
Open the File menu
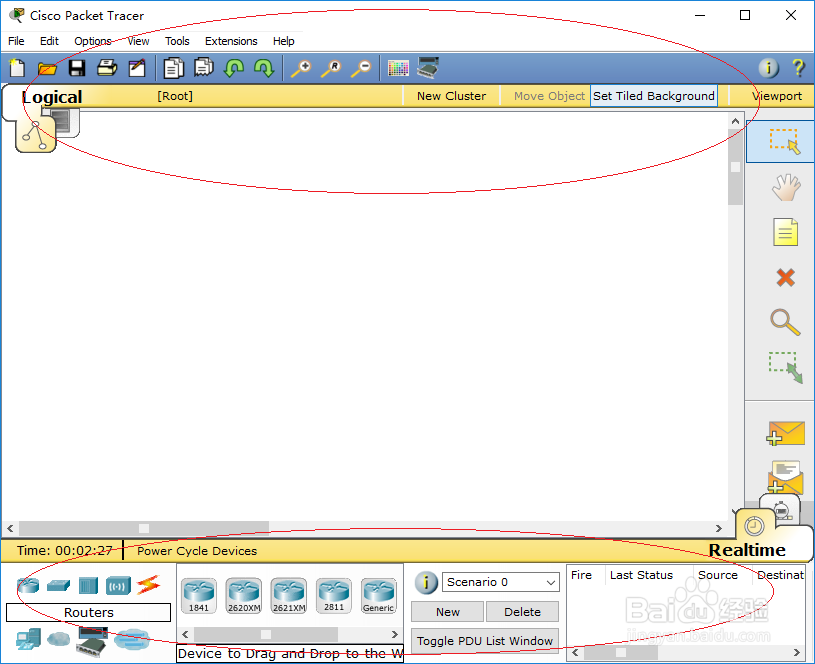pos(16,41)
